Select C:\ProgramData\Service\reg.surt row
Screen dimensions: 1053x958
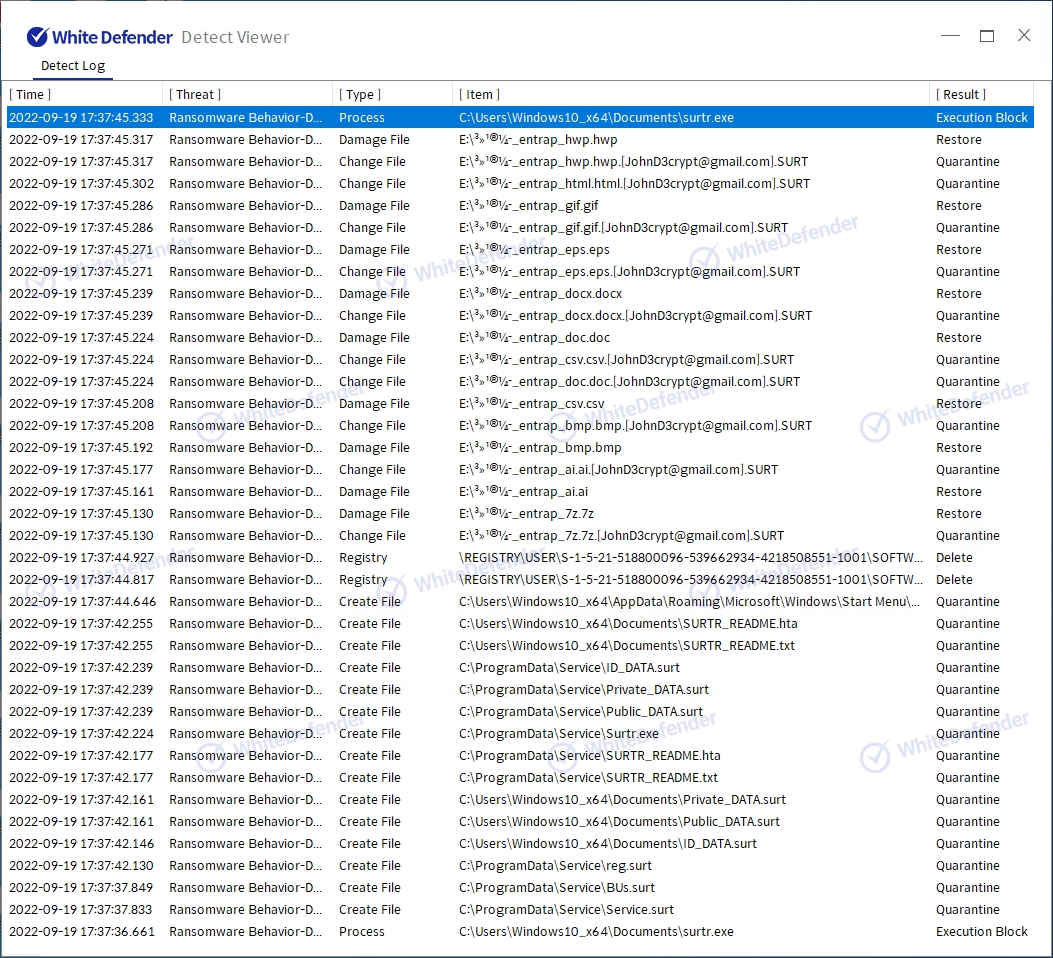pos(520,866)
